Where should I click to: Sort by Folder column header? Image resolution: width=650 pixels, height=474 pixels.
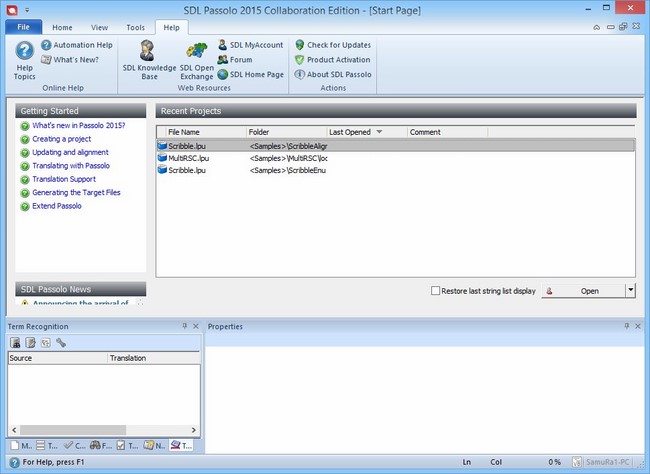[286, 132]
